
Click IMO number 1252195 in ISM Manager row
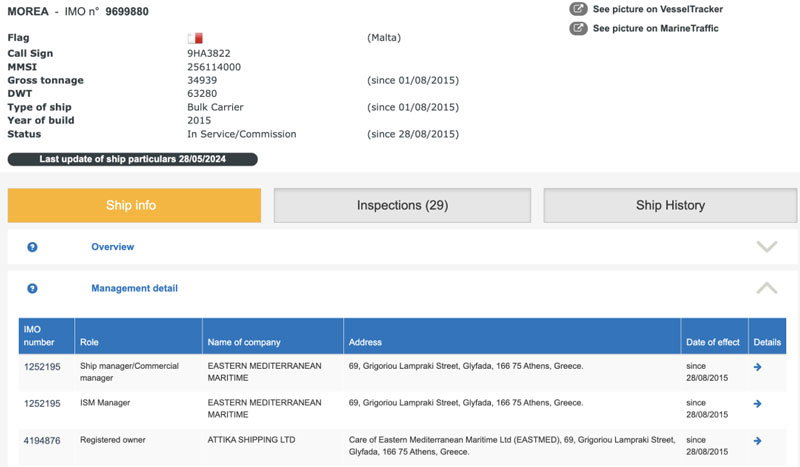pos(42,404)
